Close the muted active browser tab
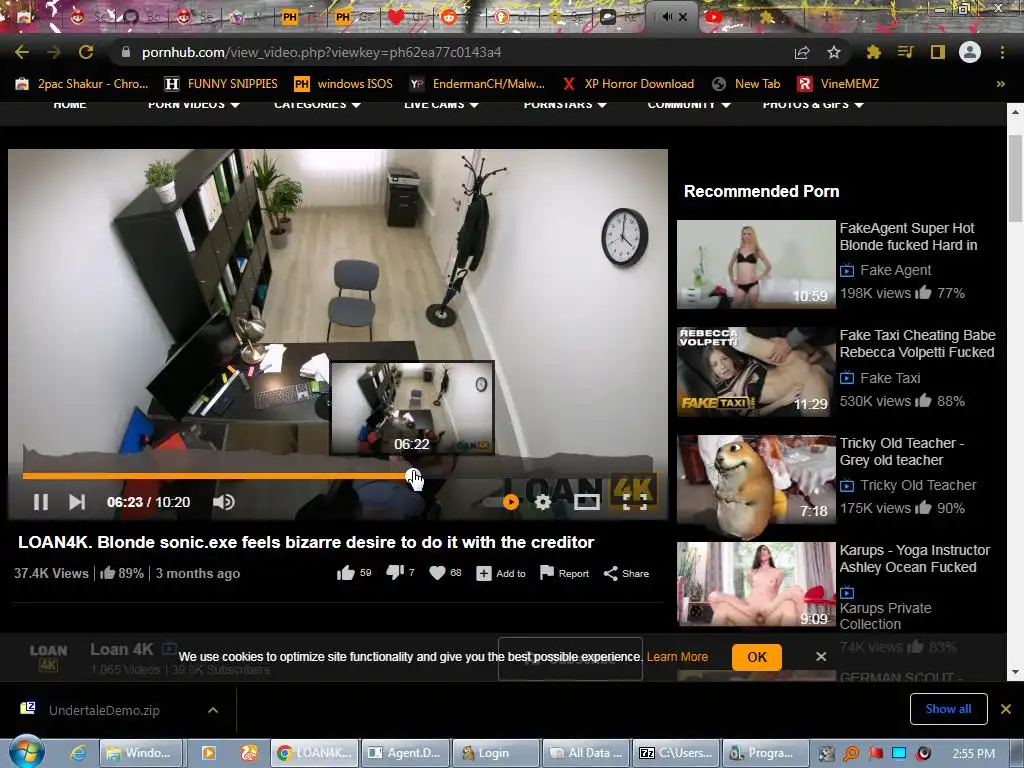The image size is (1024, 768). point(683,17)
